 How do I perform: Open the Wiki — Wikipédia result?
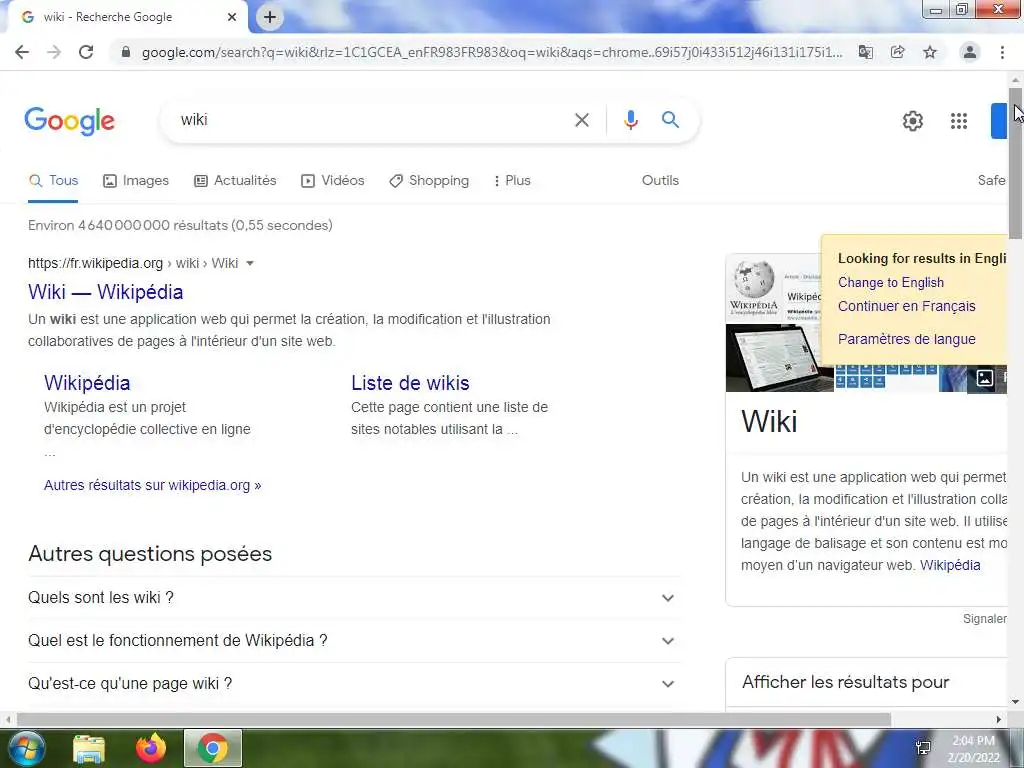click(105, 292)
